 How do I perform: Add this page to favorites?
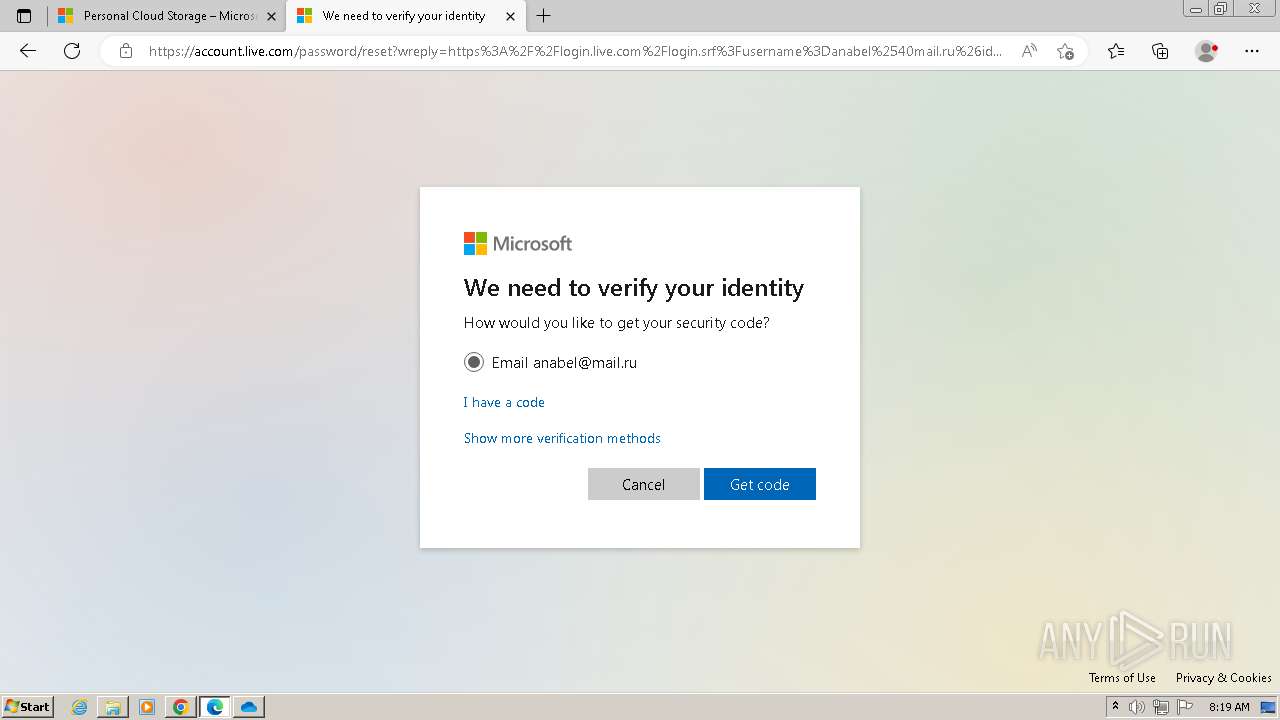(x=1065, y=51)
